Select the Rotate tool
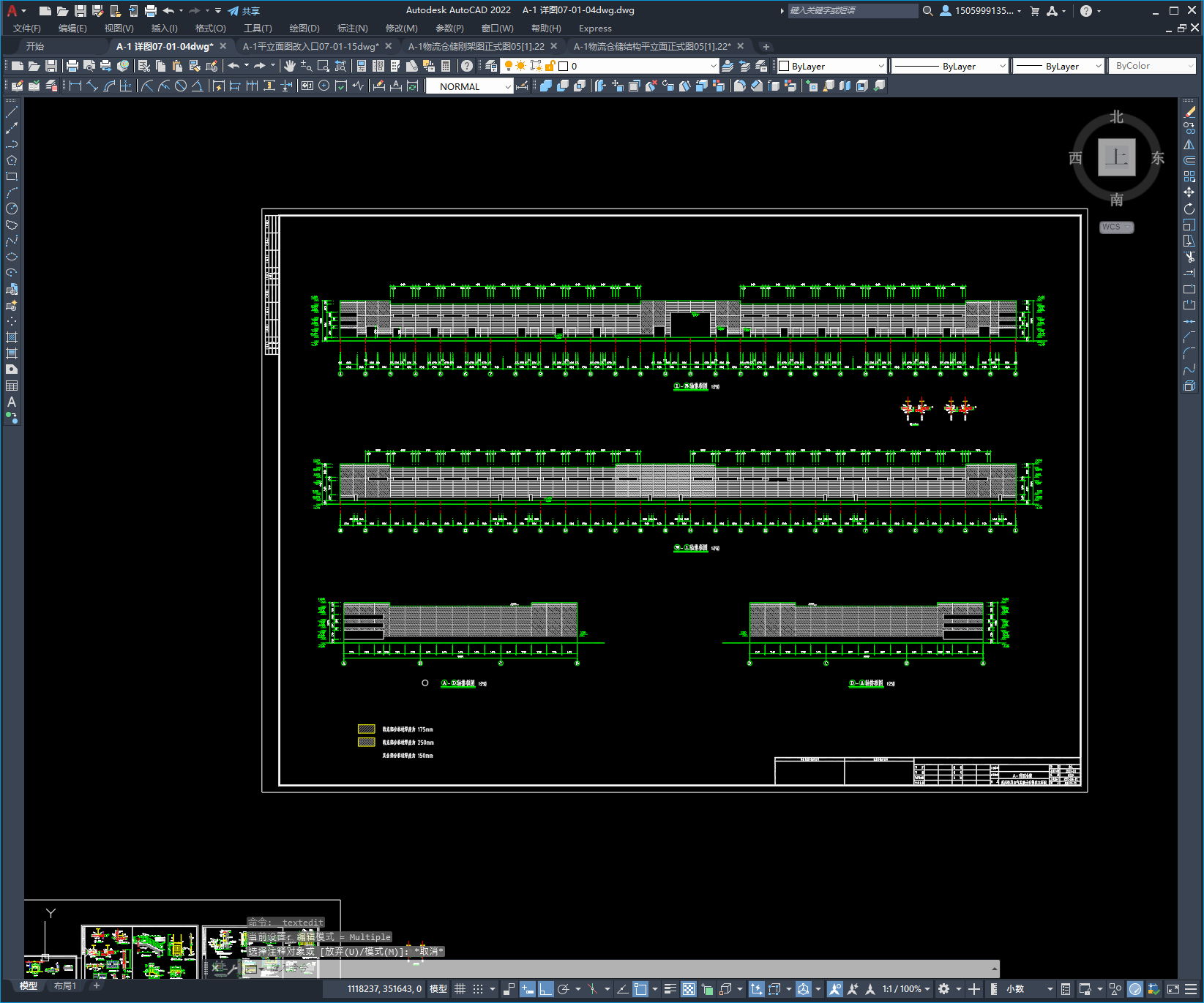Screen dimensions: 1204x1003 [x=1189, y=209]
